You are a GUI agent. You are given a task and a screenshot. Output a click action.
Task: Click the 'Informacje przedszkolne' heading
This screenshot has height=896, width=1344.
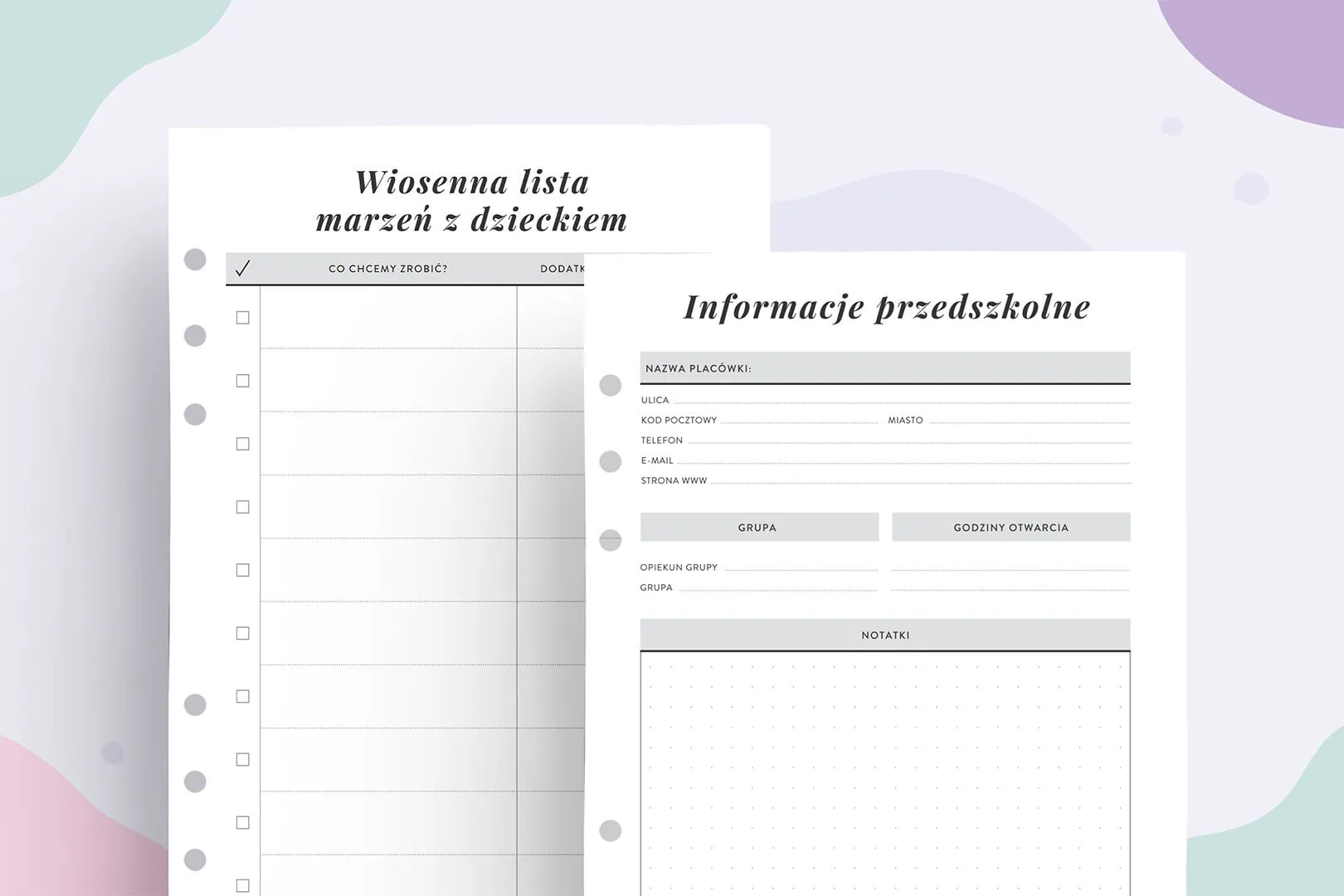[x=886, y=306]
